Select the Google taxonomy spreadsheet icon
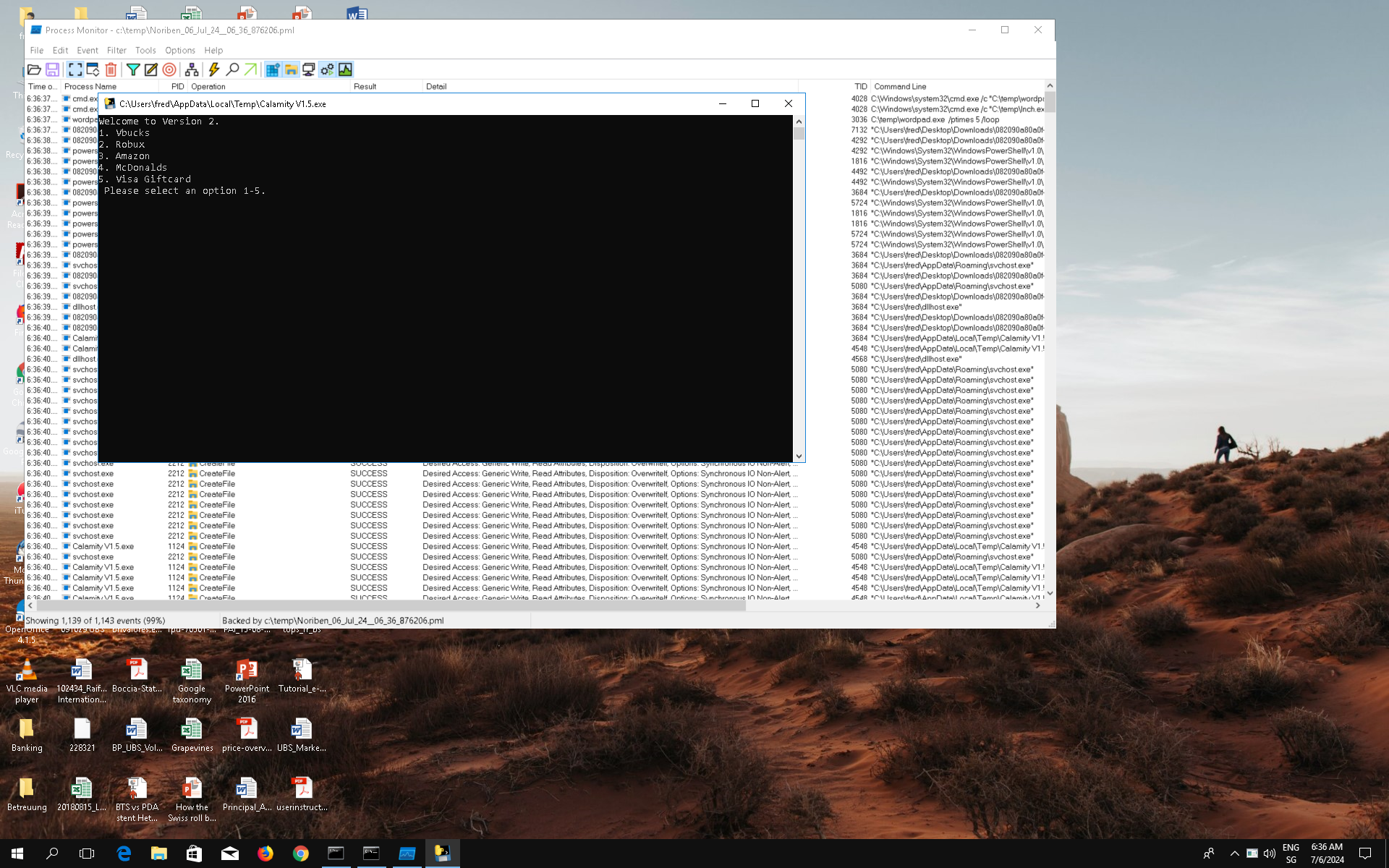This screenshot has width=1389, height=868. pos(192,681)
